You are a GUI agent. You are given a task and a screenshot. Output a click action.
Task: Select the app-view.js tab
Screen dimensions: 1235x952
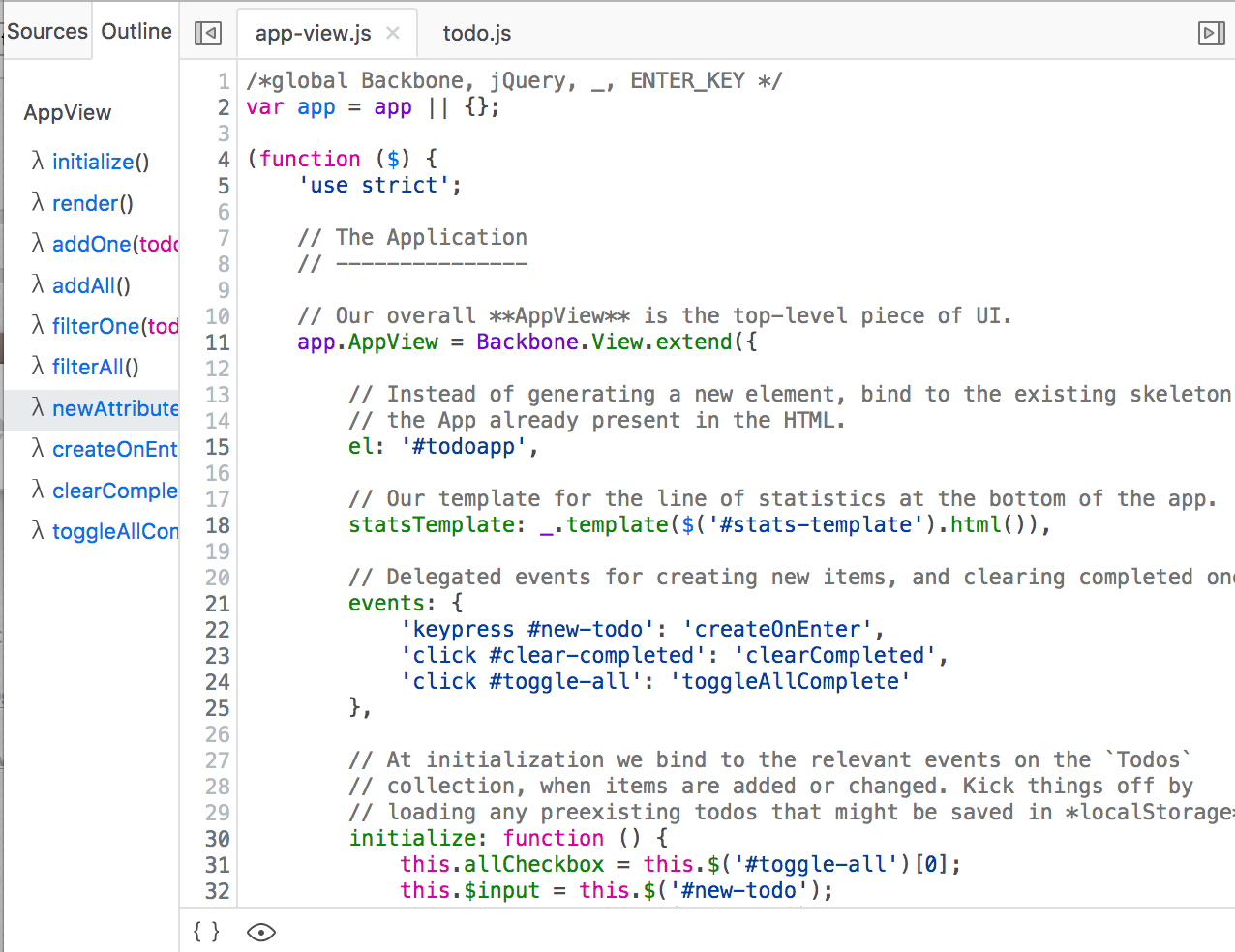point(314,33)
